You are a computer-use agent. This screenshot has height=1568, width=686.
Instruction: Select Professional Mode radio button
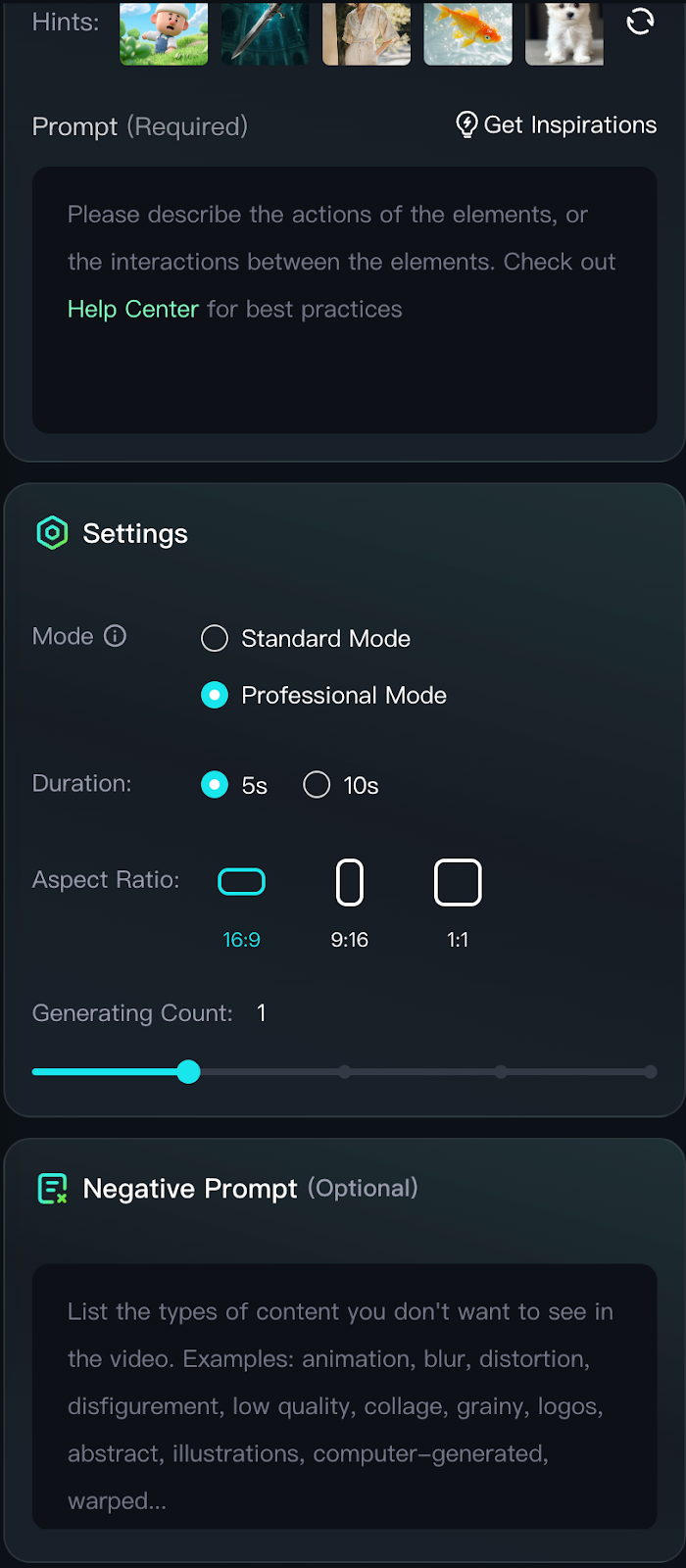pyautogui.click(x=215, y=696)
